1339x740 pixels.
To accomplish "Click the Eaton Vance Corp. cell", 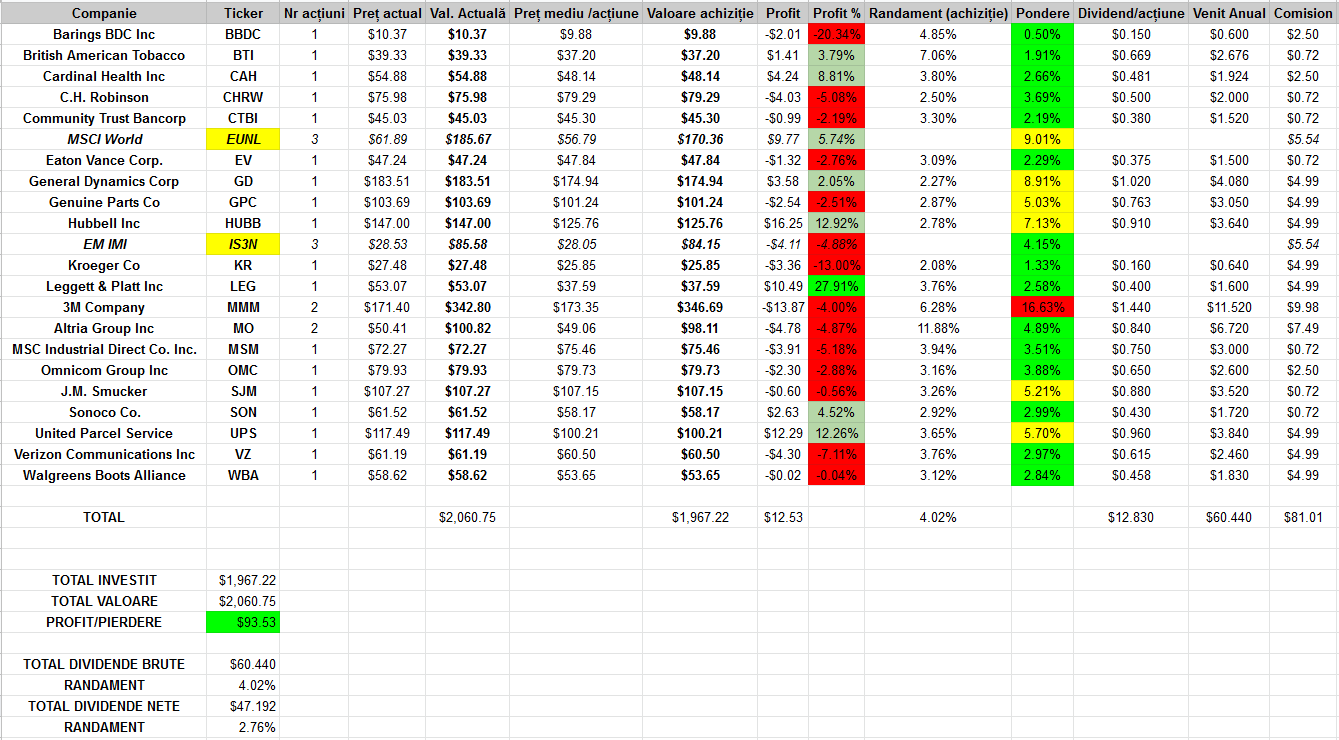I will pos(104,160).
